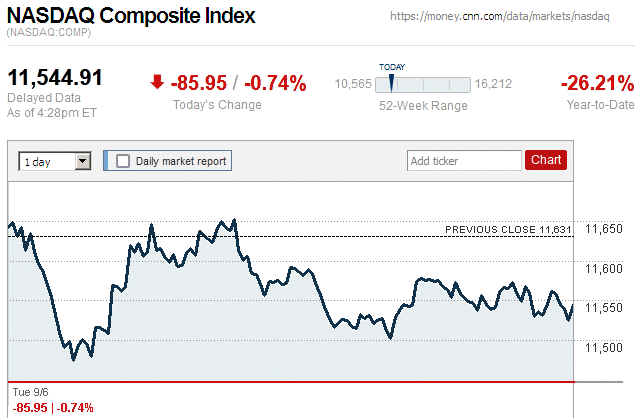Click the 10,565 52-week low value

[x=352, y=84]
